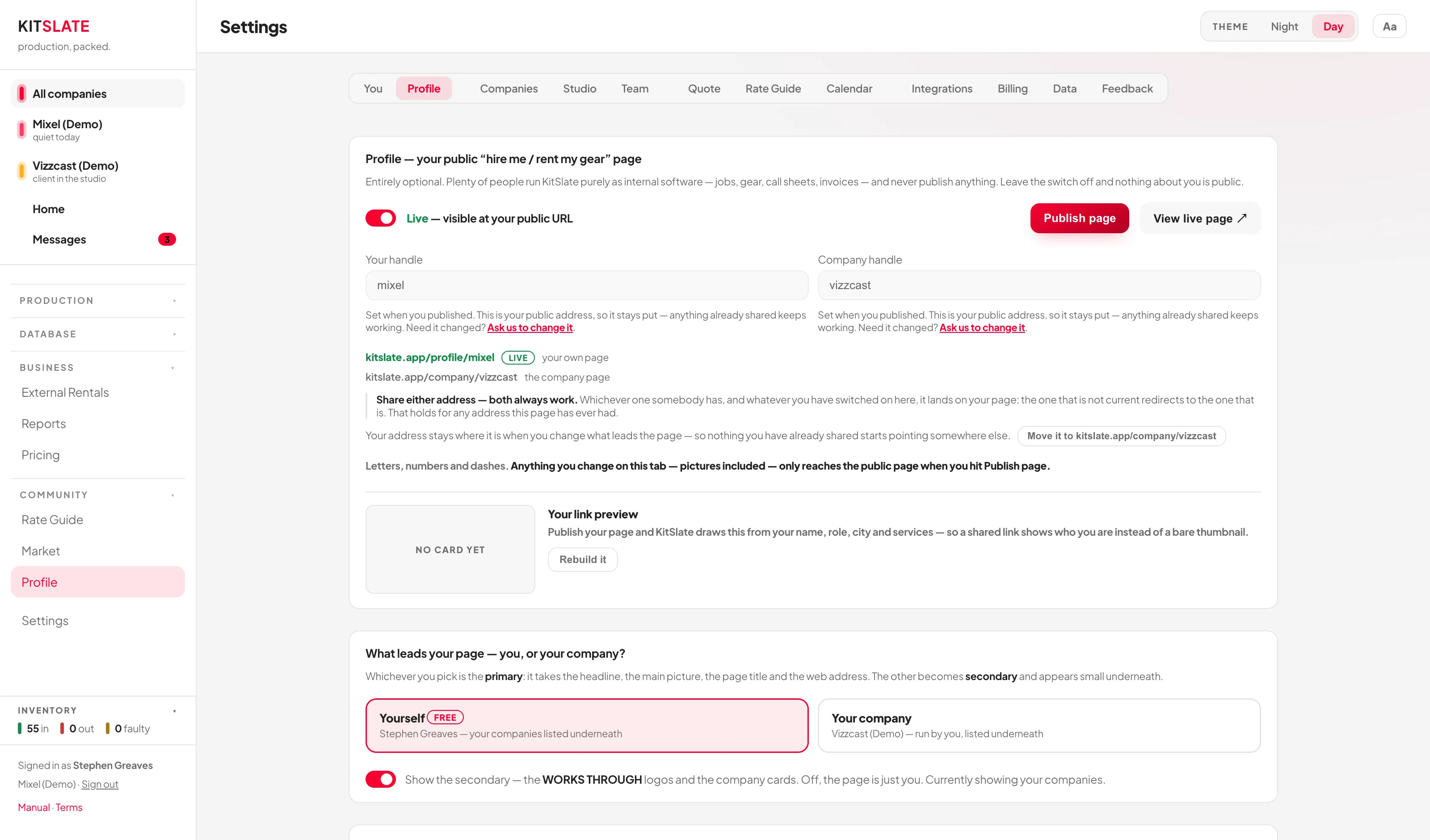Expand the Database section
1430x840 pixels.
pyautogui.click(x=97, y=334)
